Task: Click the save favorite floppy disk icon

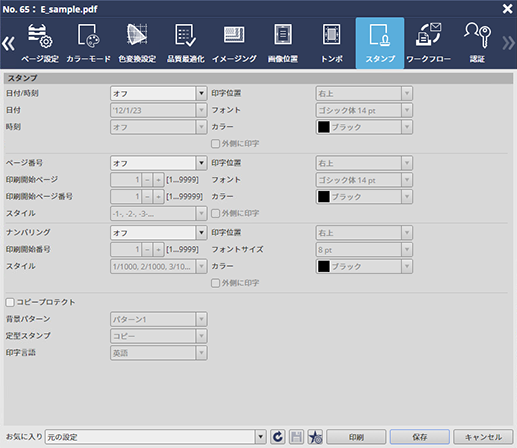Action: pyautogui.click(x=296, y=437)
